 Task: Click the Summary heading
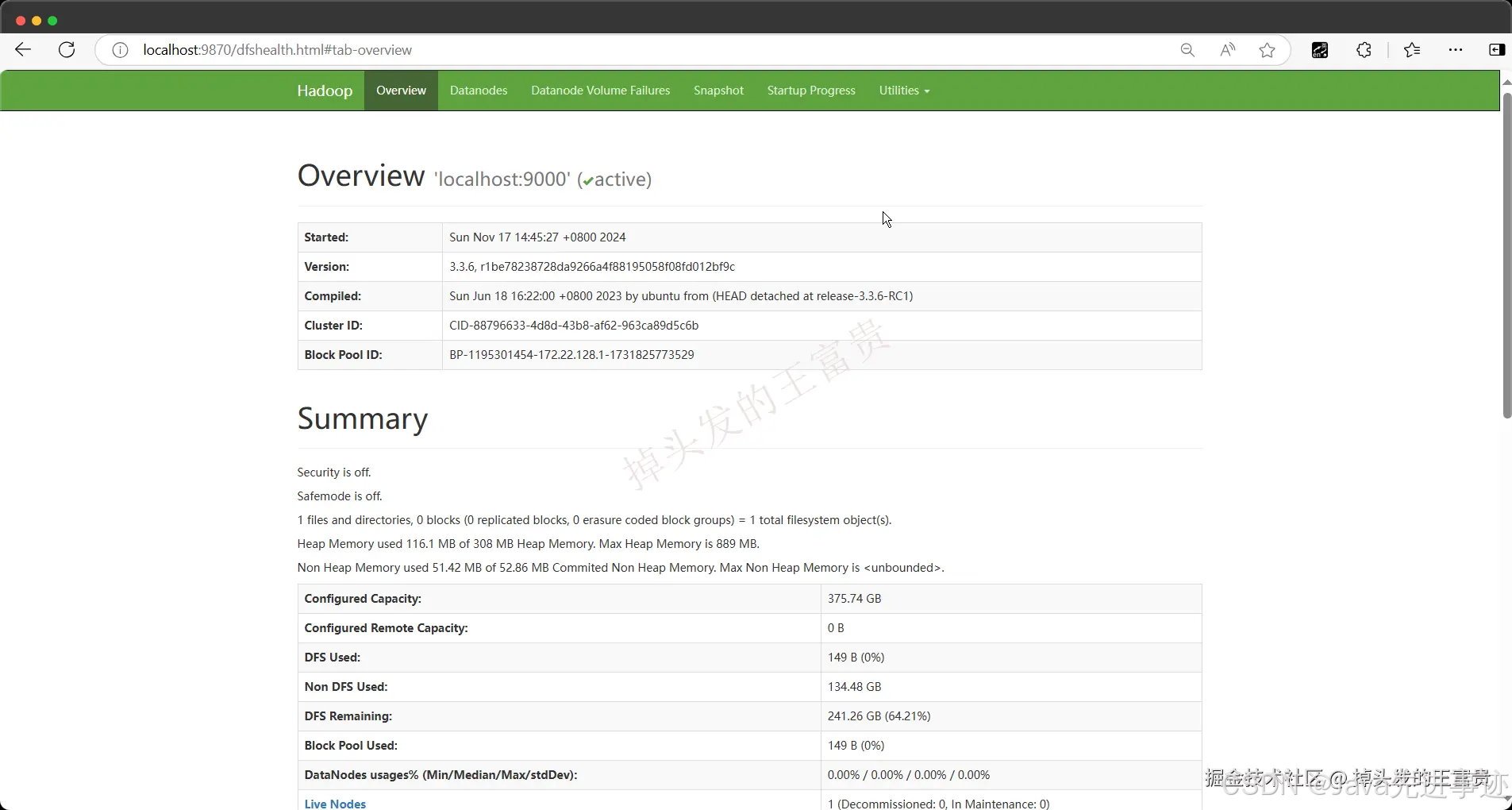[363, 418]
